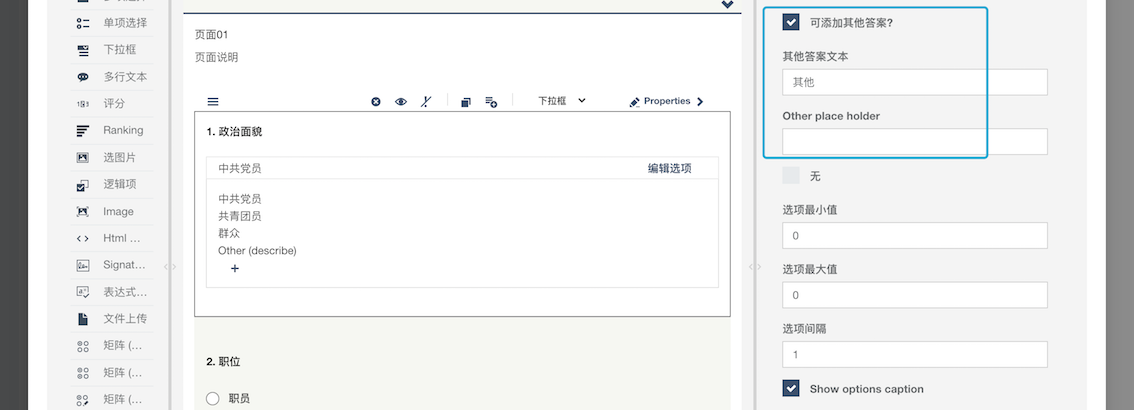1134x410 pixels.
Task: Select the Other (describe) option
Action: pyautogui.click(x=257, y=251)
